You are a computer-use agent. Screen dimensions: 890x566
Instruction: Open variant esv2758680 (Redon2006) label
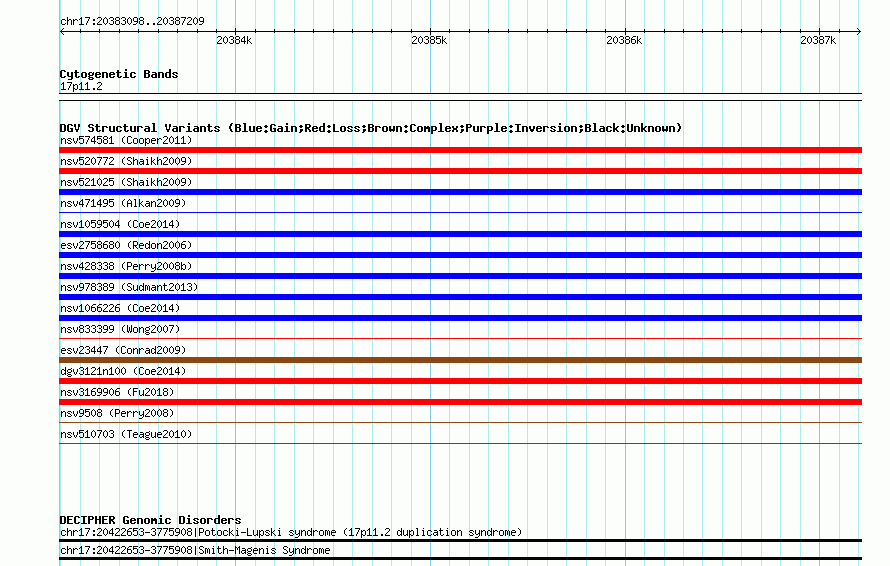click(x=126, y=245)
